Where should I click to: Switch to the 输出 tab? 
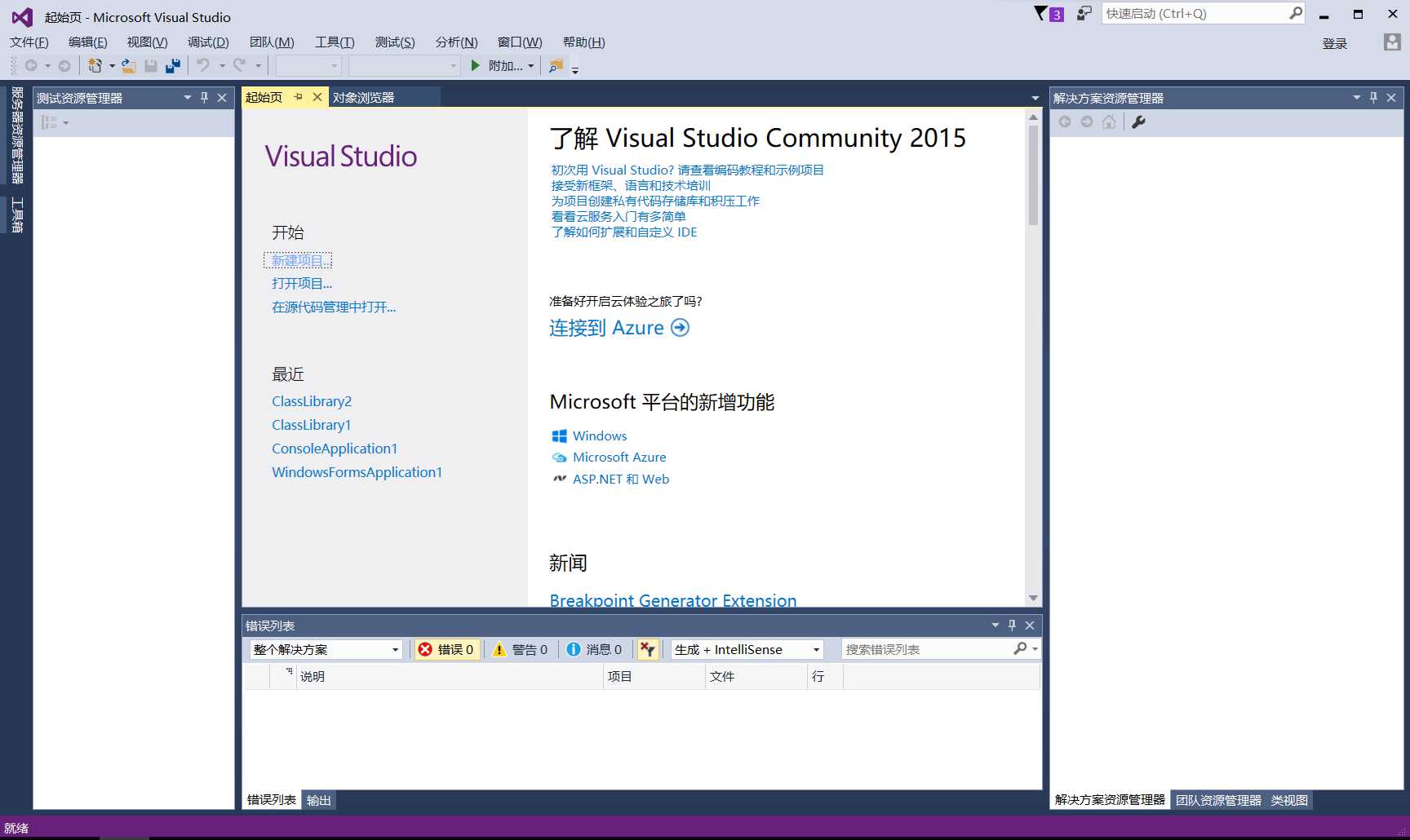(319, 800)
